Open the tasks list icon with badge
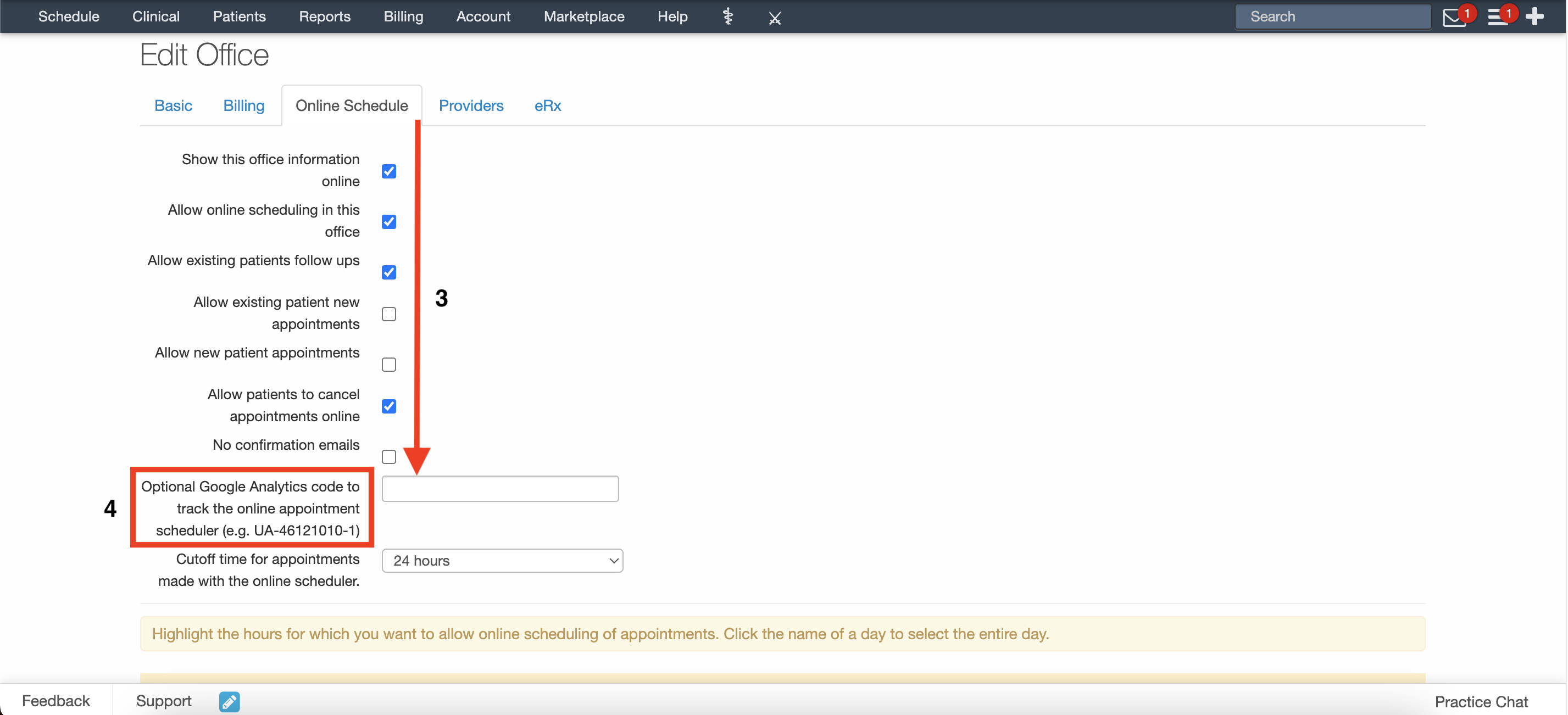Screen dimensions: 1568x715 (1498, 17)
